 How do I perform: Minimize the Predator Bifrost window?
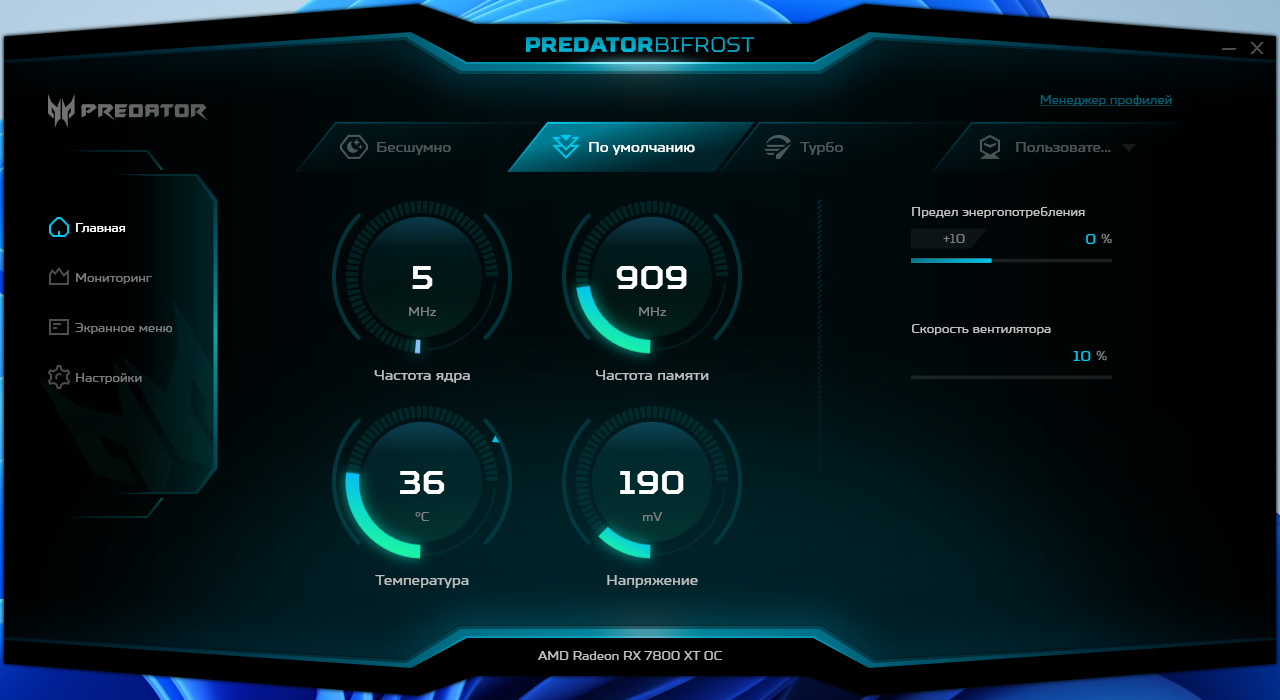(x=1230, y=48)
